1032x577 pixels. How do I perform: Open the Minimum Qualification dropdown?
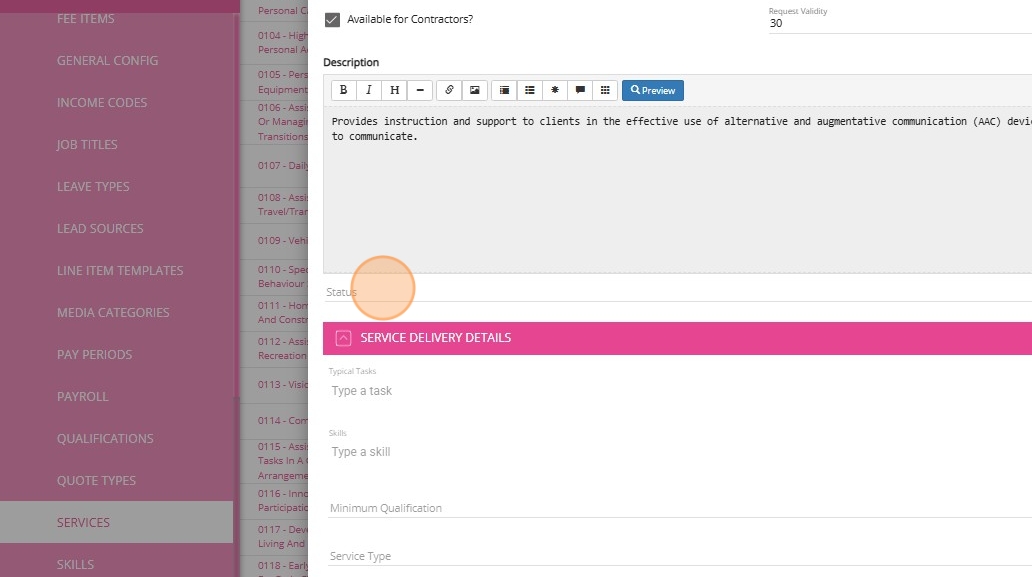pos(680,508)
